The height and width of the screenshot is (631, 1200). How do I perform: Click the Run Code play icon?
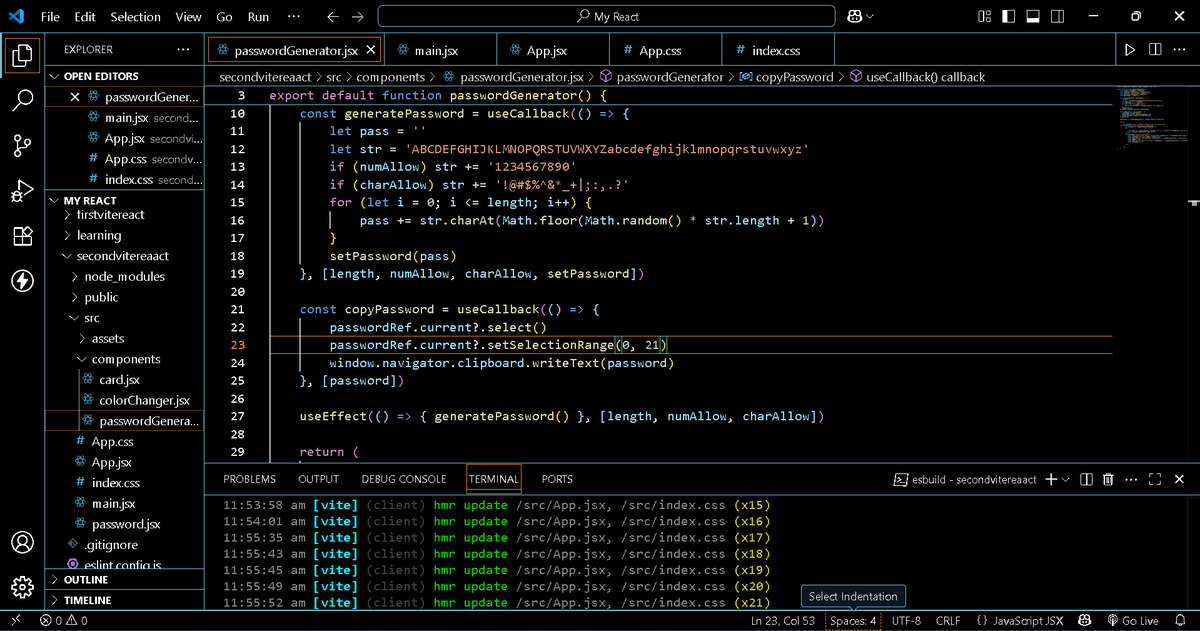pos(1130,50)
